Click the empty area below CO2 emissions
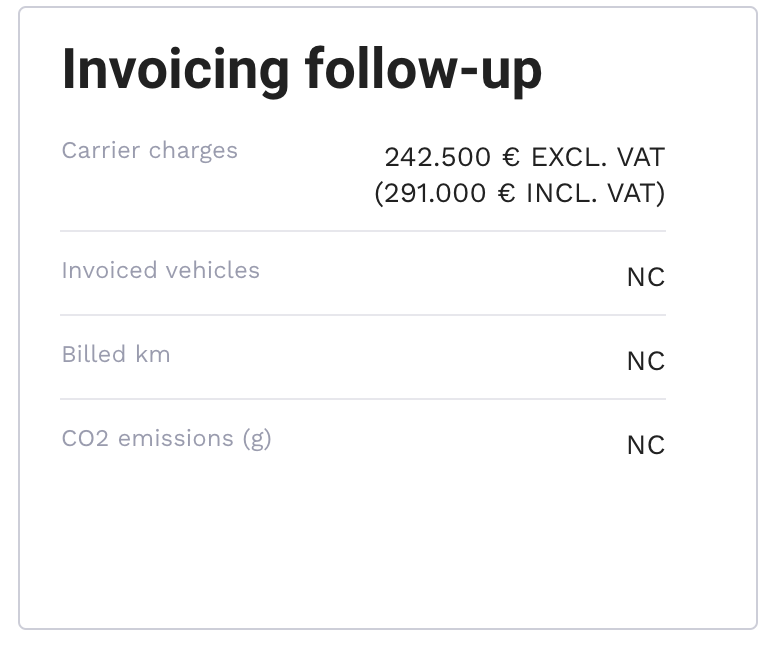This screenshot has height=654, width=772. coord(362,540)
